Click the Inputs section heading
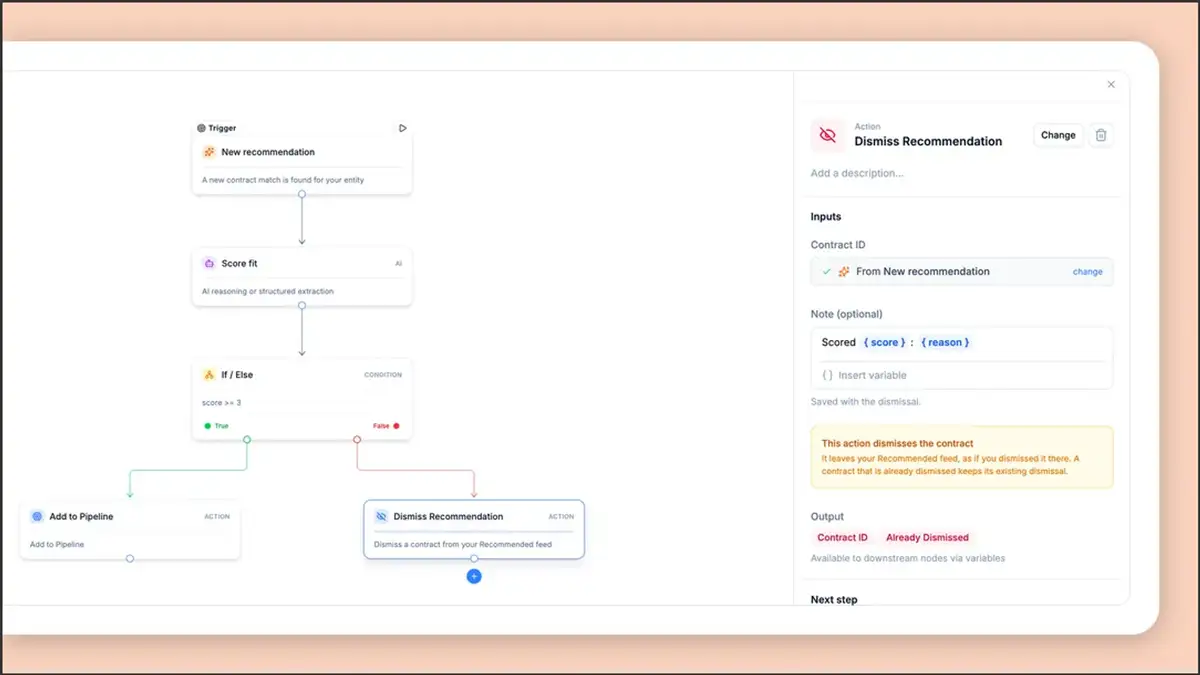 click(826, 217)
